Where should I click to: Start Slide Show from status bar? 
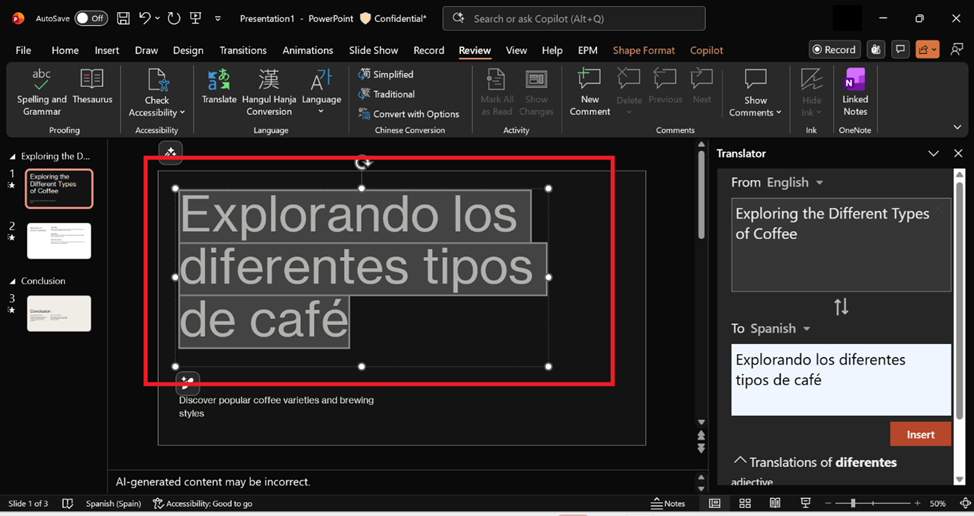(x=805, y=504)
